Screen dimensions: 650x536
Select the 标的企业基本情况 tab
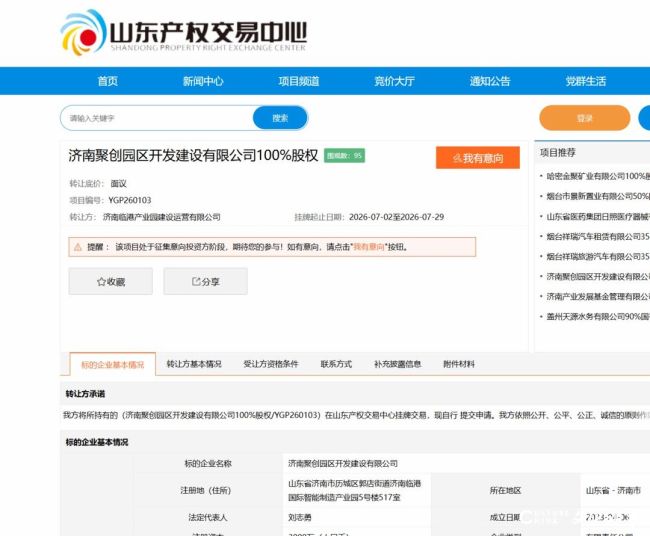coord(113,364)
